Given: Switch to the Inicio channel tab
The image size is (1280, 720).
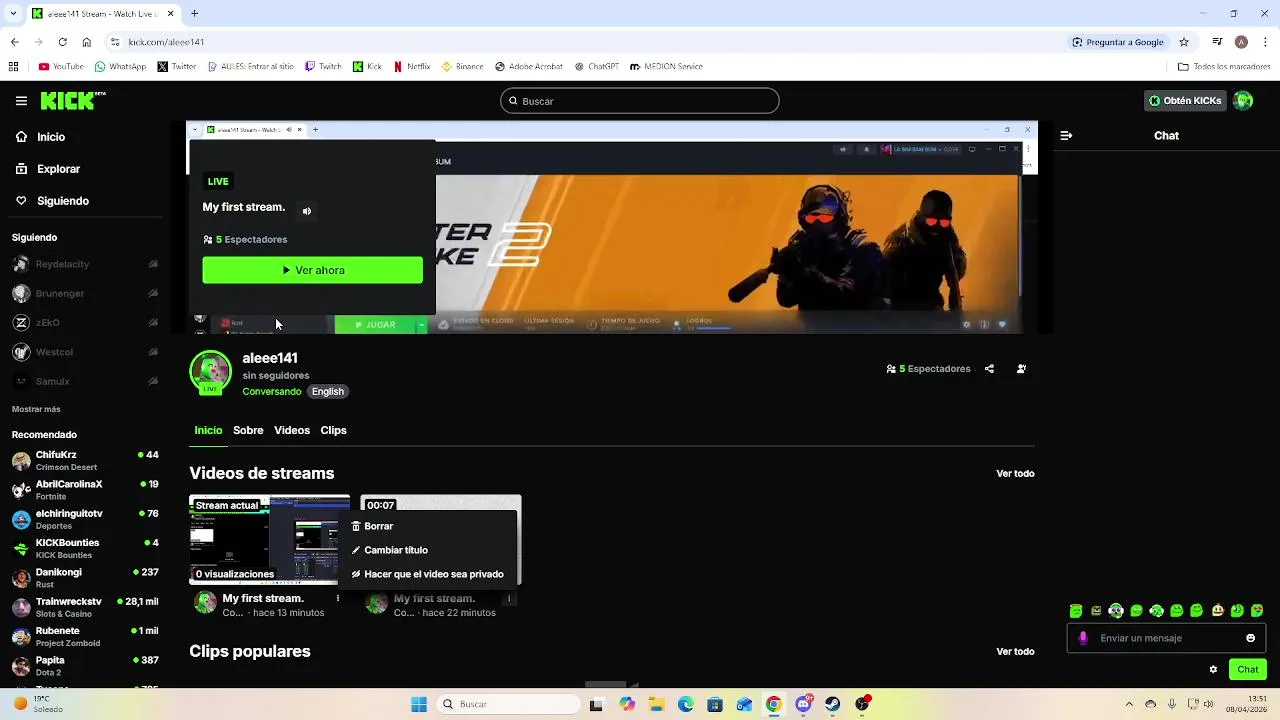Looking at the screenshot, I should [x=208, y=431].
